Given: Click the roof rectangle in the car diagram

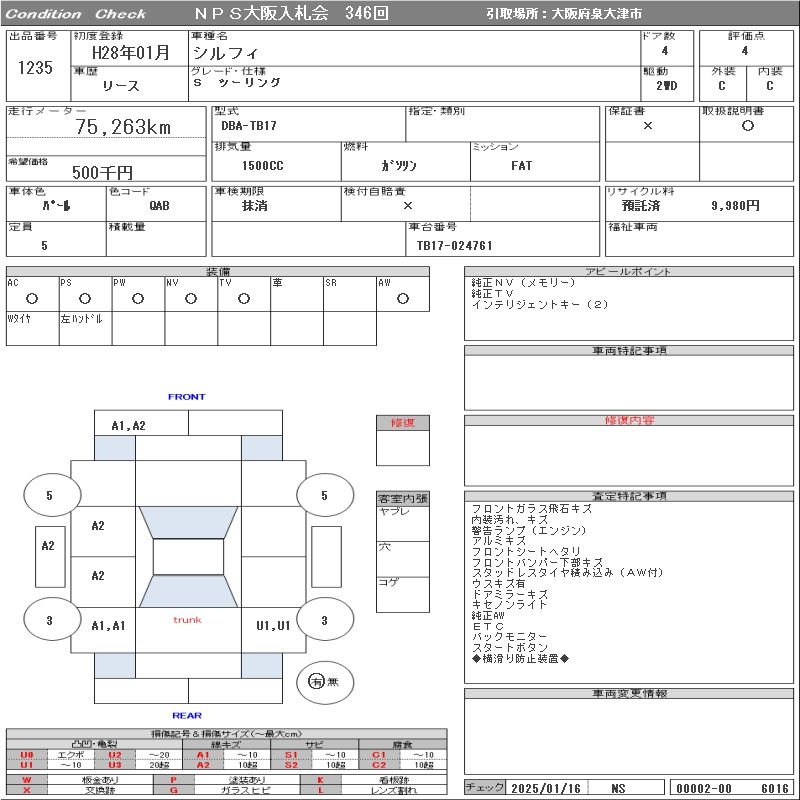Looking at the screenshot, I should pyautogui.click(x=188, y=557).
